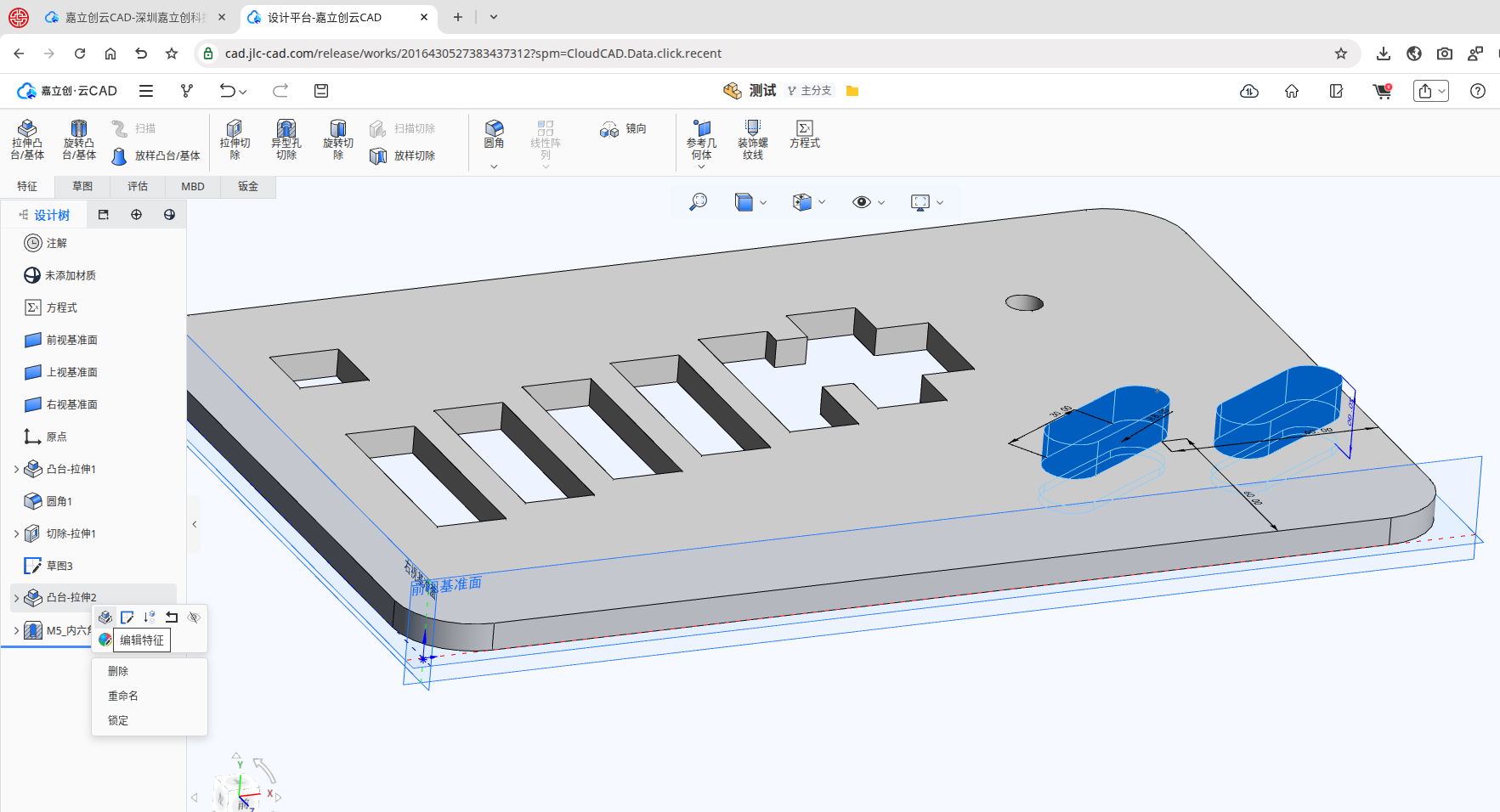1500x812 pixels.
Task: Click the rollback arrow icon in popup toolbar
Action: 172,617
